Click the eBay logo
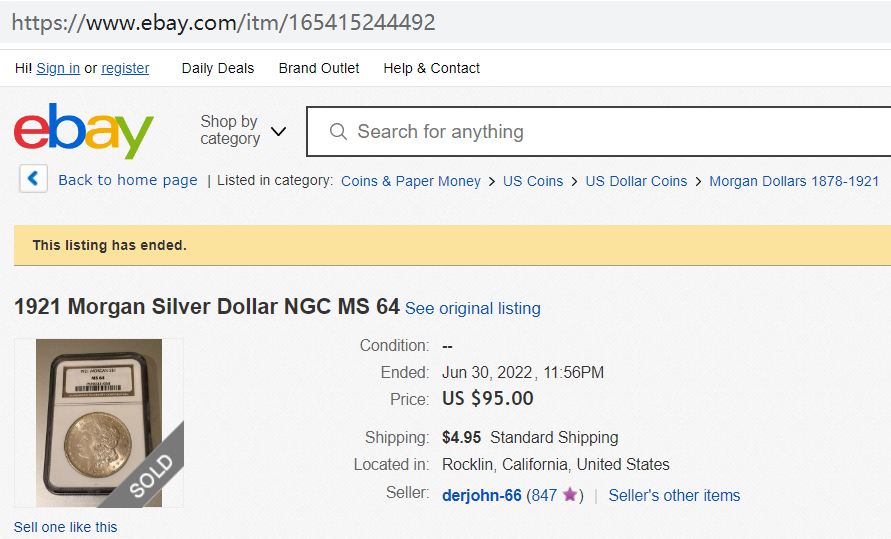 click(x=84, y=131)
